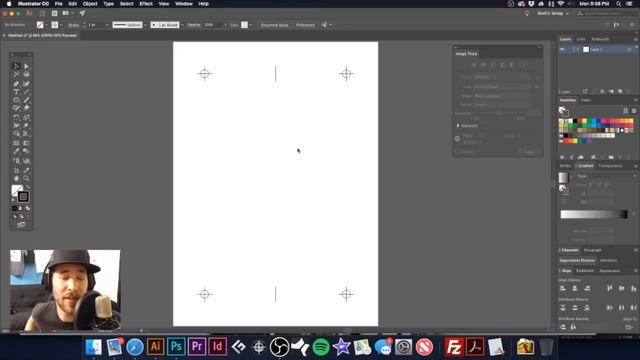
Task: Click the Vertical Align Top icon
Action: point(609,288)
